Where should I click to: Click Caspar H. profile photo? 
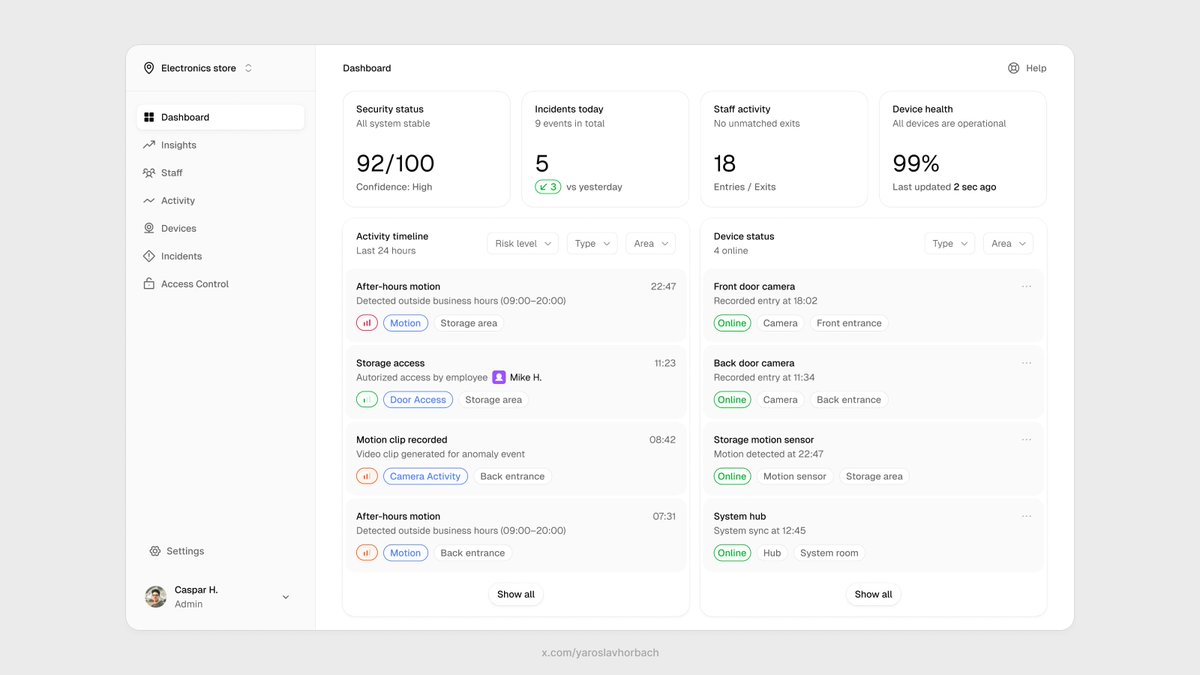point(156,597)
